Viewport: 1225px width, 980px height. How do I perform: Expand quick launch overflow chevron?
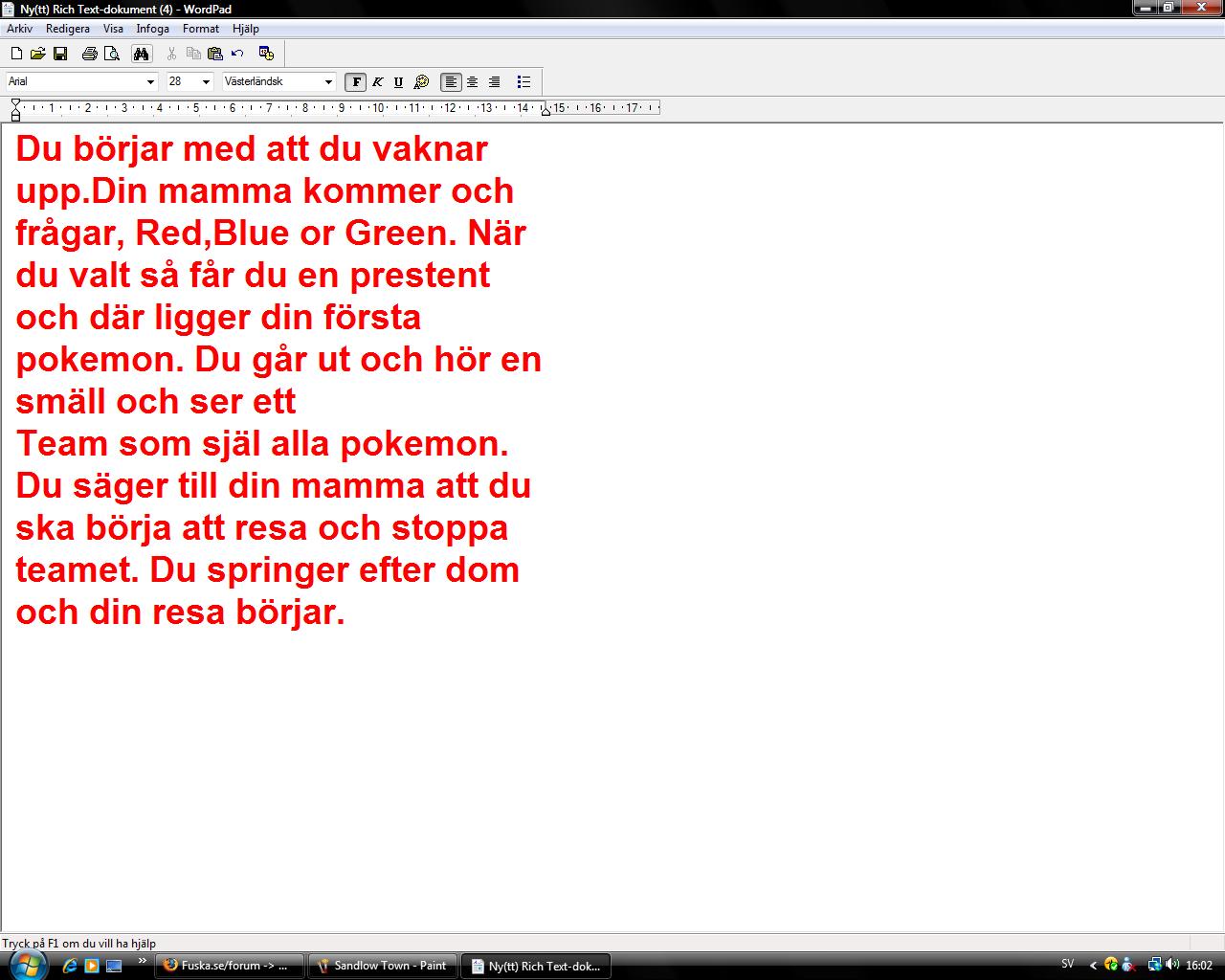pyautogui.click(x=143, y=961)
